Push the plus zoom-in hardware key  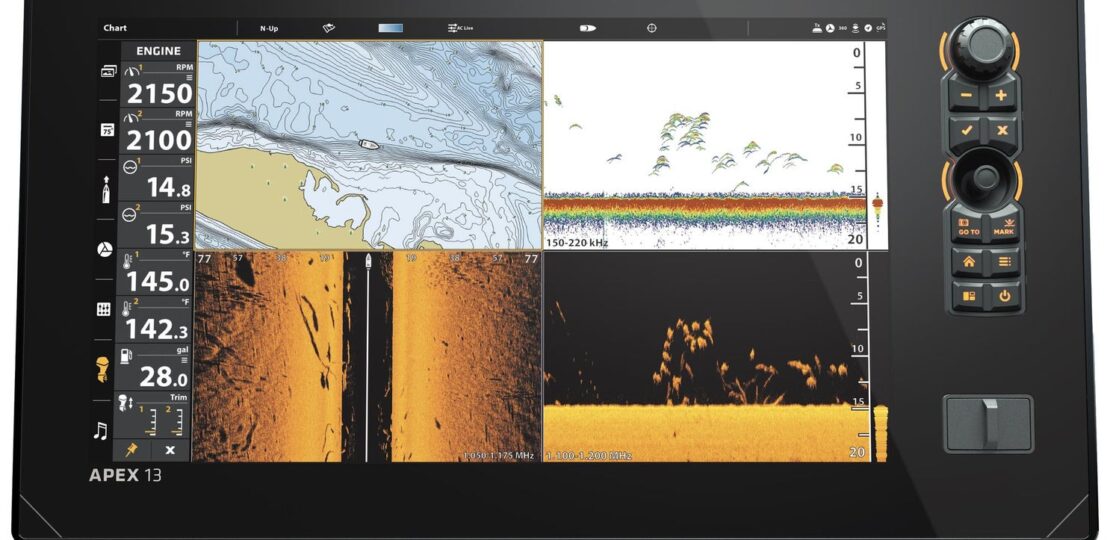1001,96
